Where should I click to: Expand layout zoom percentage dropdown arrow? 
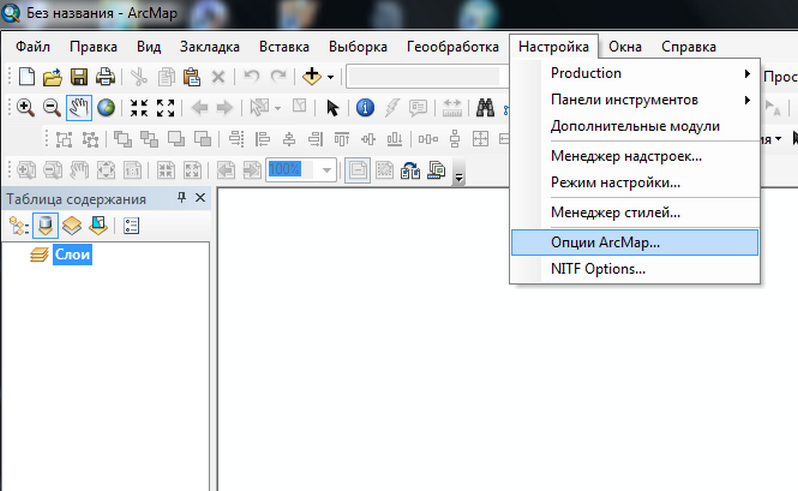tap(327, 169)
